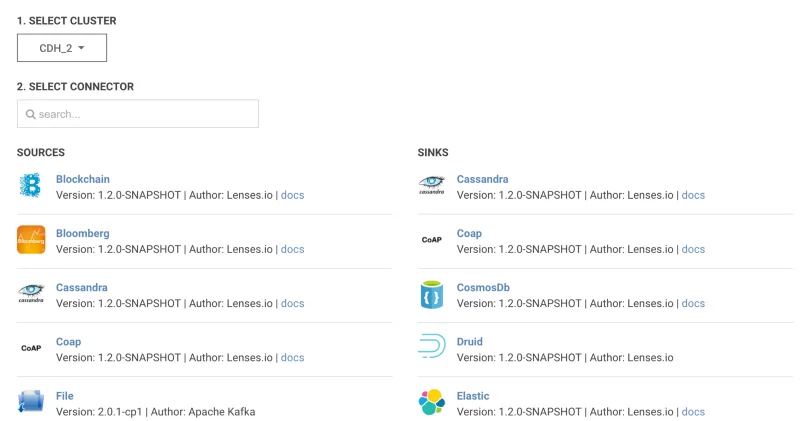Click the search magnifier icon
Screen dimensions: 800x421
pos(31,114)
